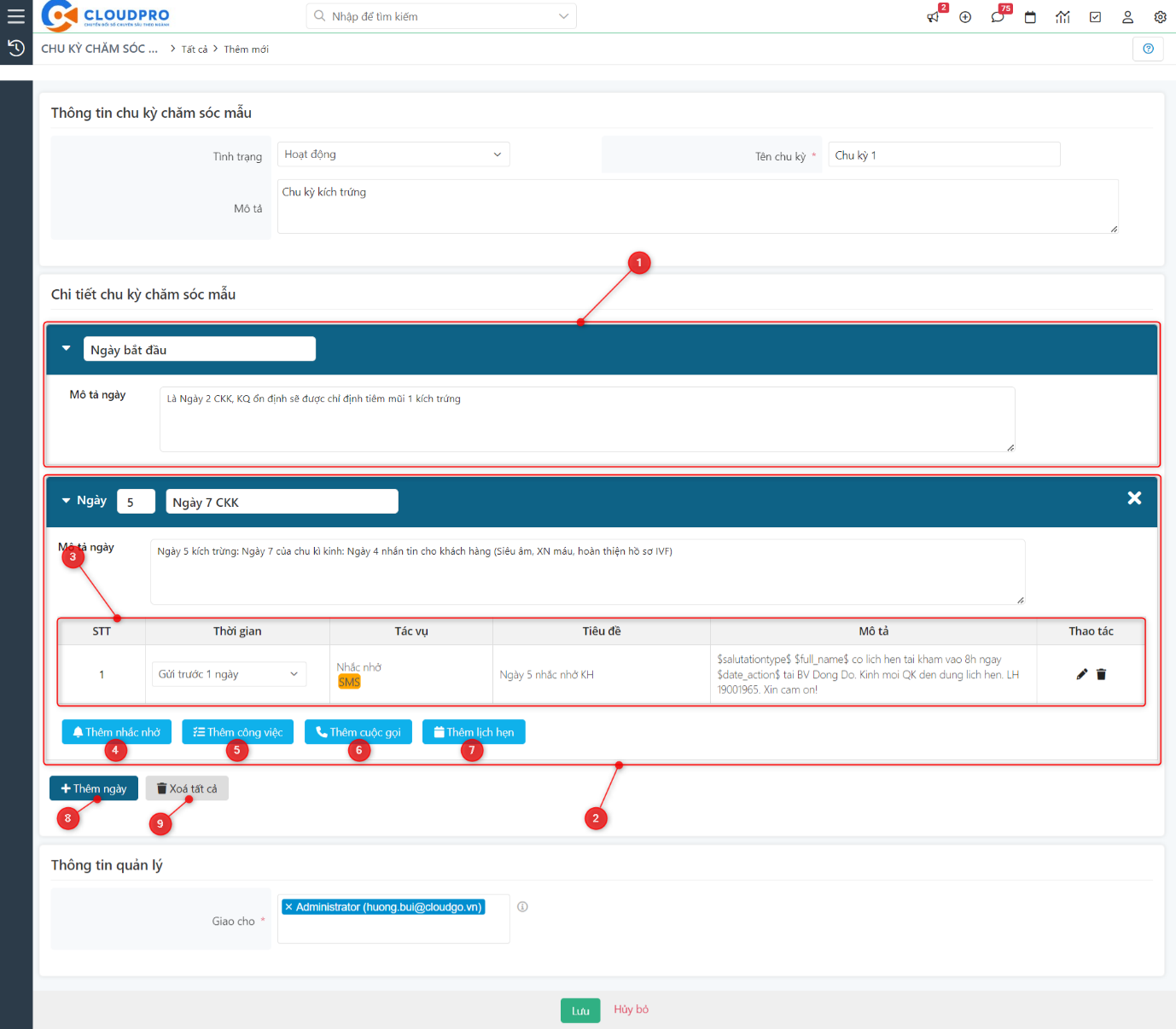Click Thêm công việc button
This screenshot has height=1029, width=1176.
(x=238, y=732)
